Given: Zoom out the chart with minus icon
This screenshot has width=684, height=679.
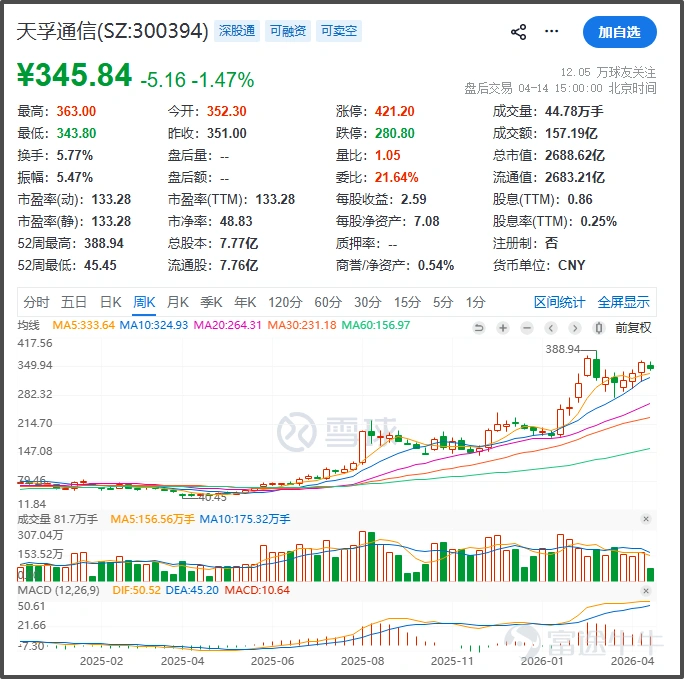Looking at the screenshot, I should [x=527, y=328].
